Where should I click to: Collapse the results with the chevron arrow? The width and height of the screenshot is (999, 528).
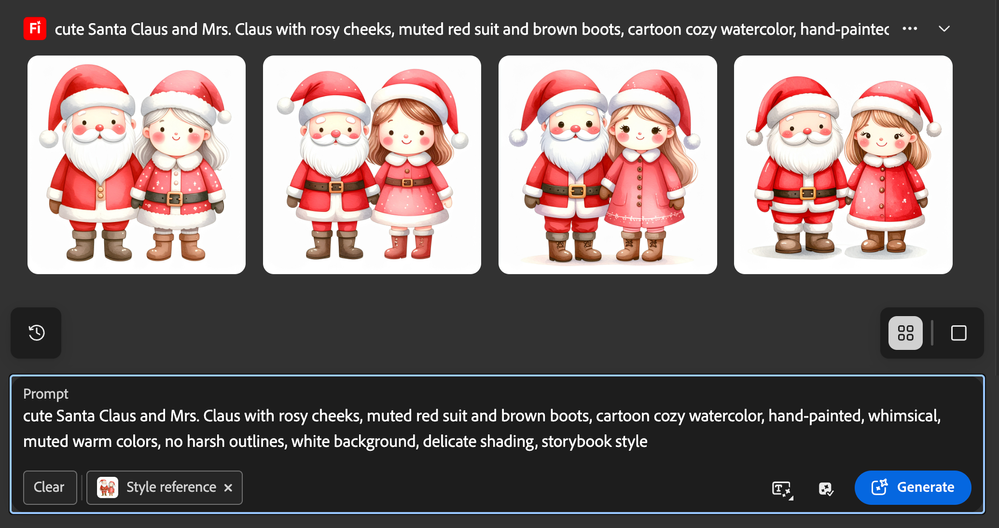coord(944,29)
